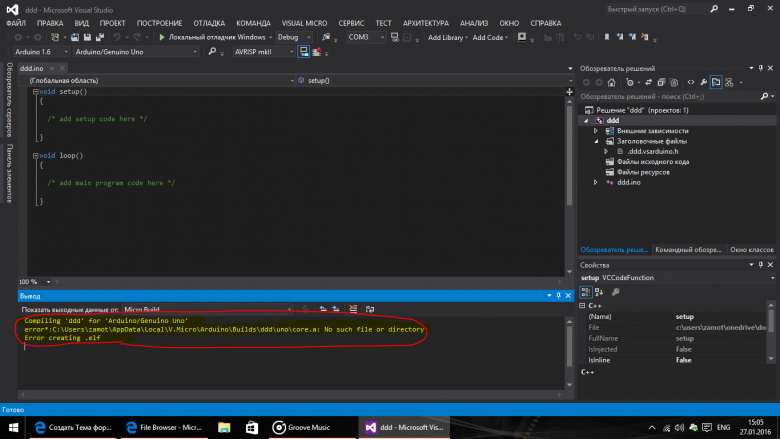
Task: Click View Code icon in Solution Explorer
Action: click(x=691, y=83)
